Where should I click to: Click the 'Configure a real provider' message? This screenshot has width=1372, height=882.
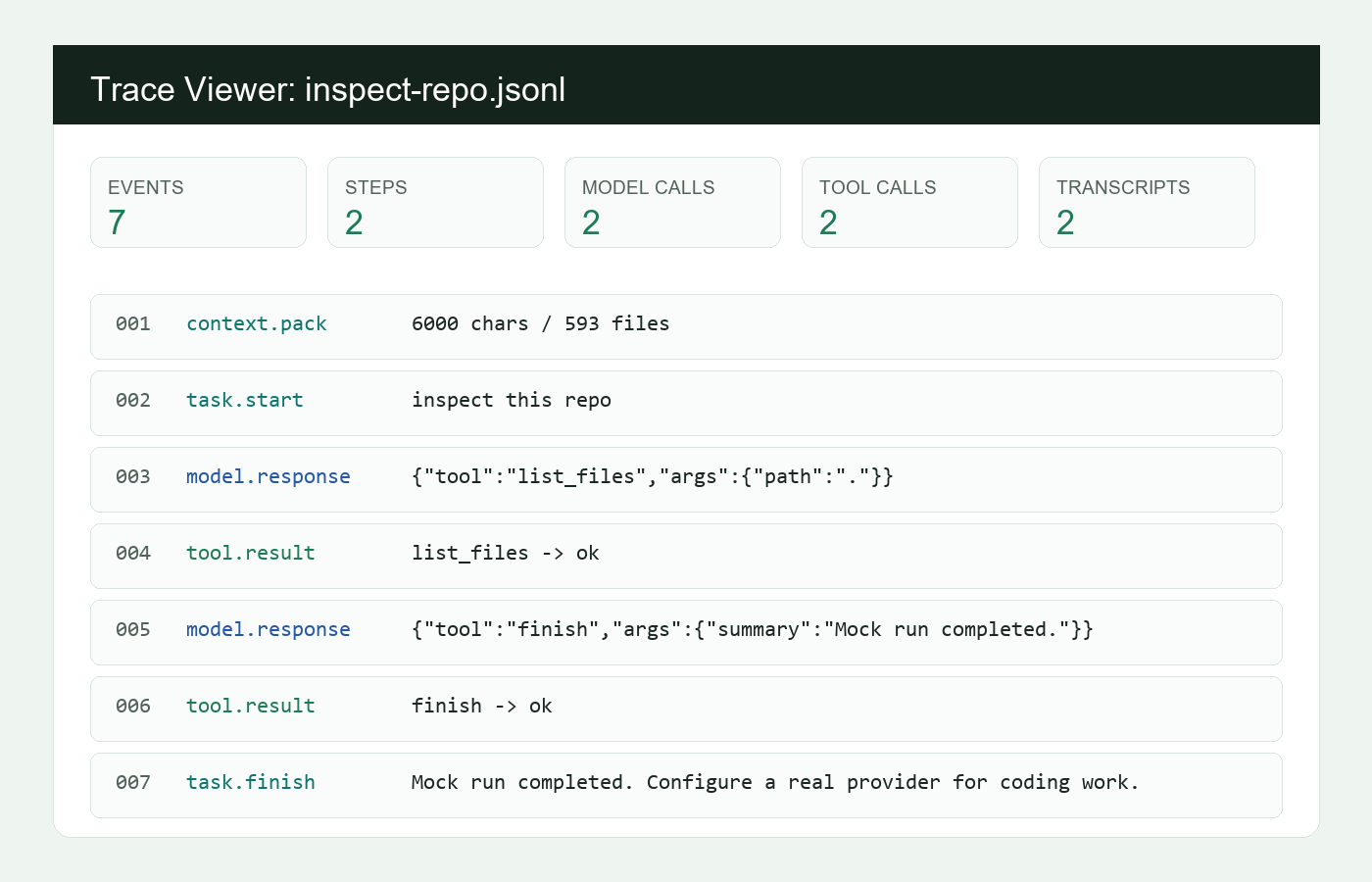click(775, 782)
